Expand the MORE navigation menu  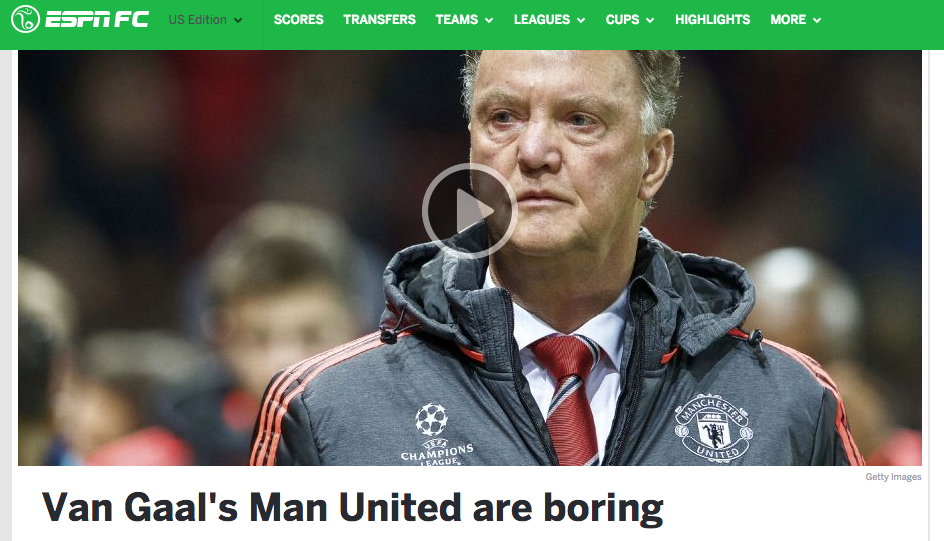point(795,20)
